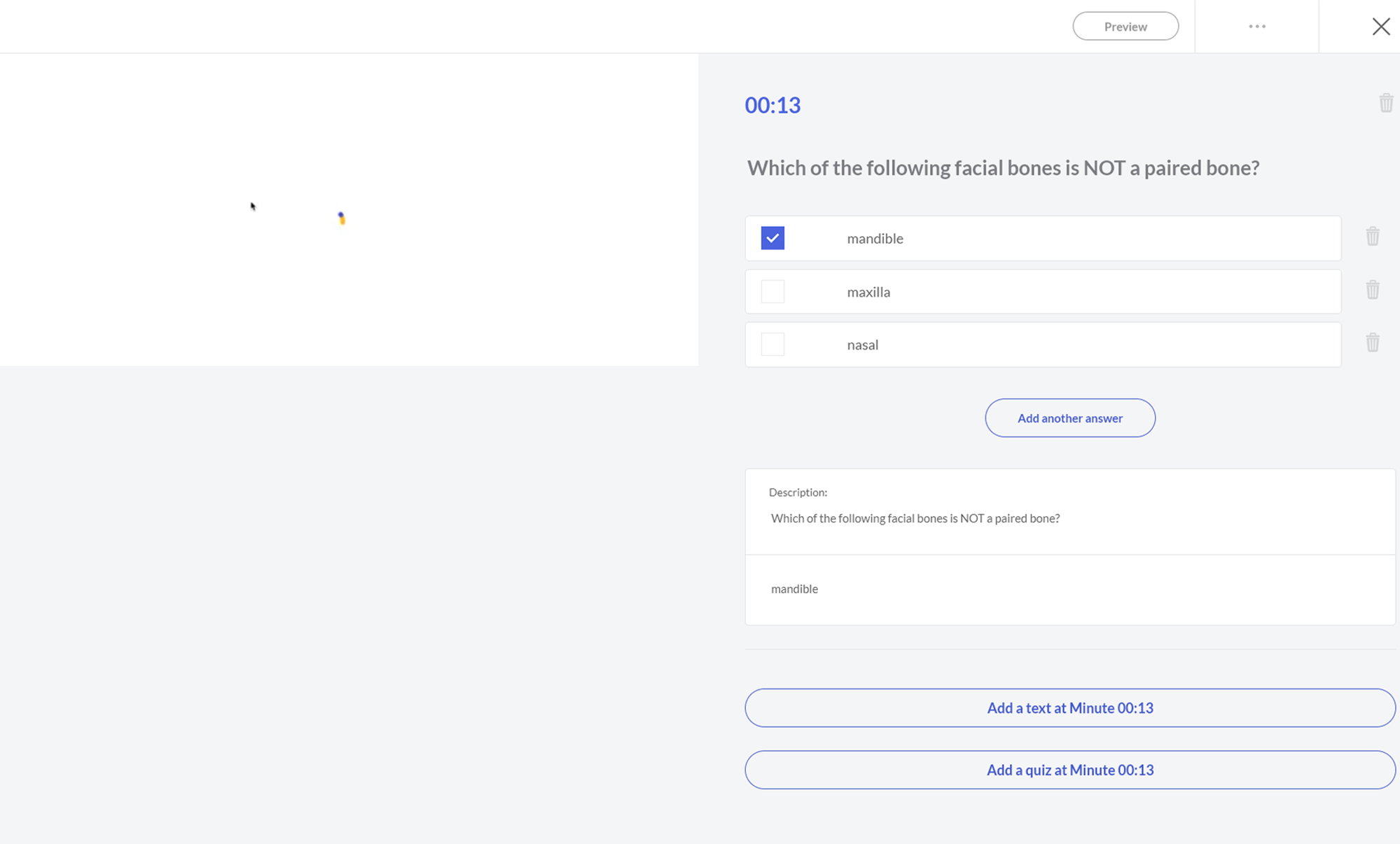Open the three-dots more options menu
The width and height of the screenshot is (1400, 844).
click(1256, 27)
